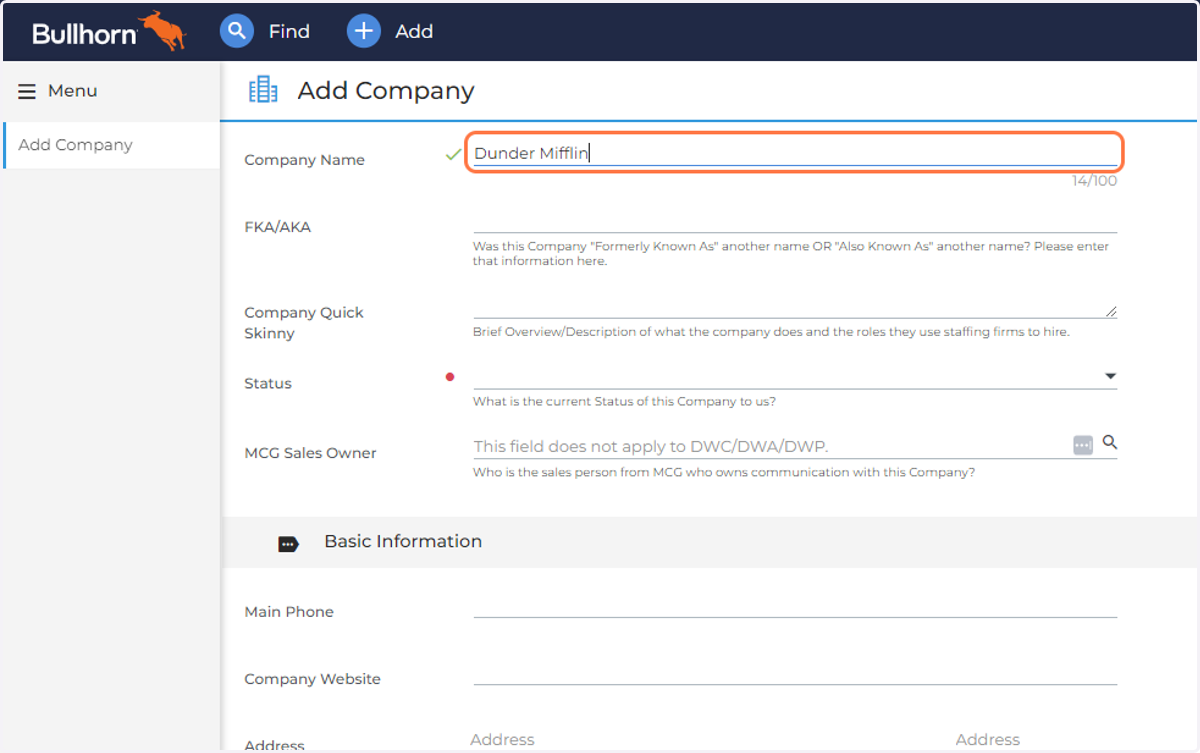Viewport: 1200px width, 753px height.
Task: Click the Company Quick Skinny textarea
Action: 795,306
